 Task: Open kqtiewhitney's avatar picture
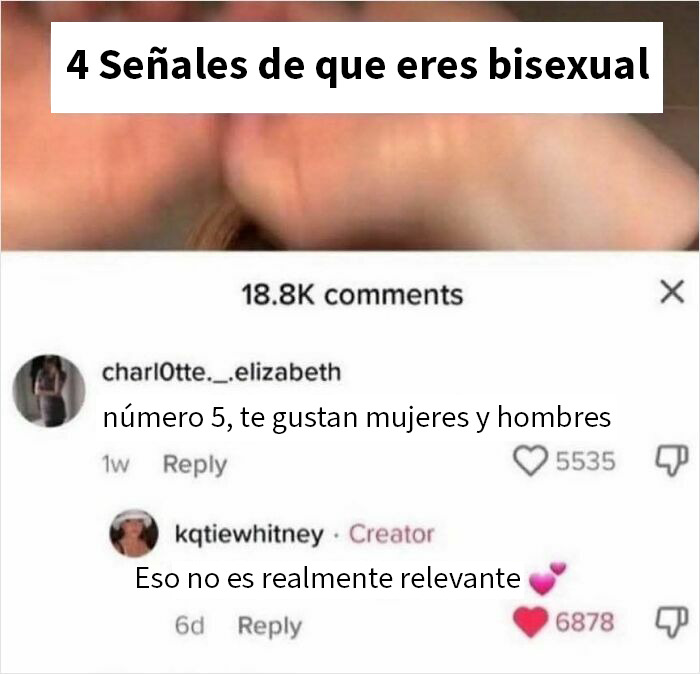(x=134, y=533)
